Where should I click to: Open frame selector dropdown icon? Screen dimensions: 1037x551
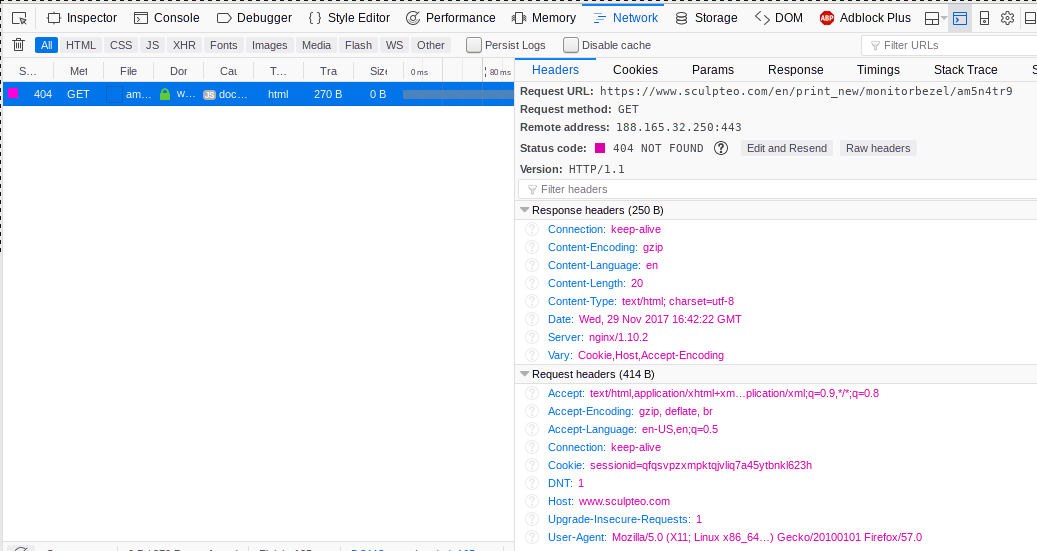935,18
